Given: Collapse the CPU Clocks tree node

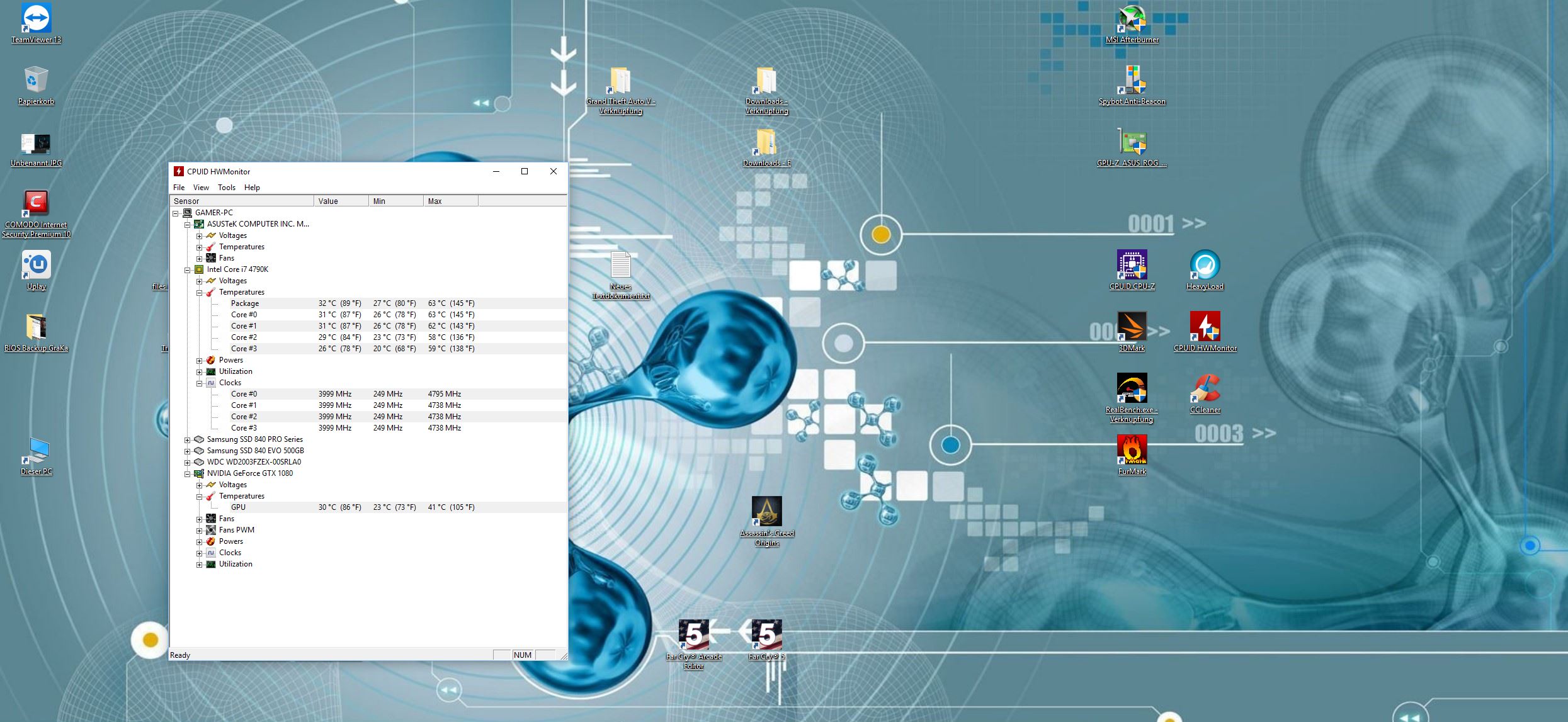Looking at the screenshot, I should pos(199,383).
